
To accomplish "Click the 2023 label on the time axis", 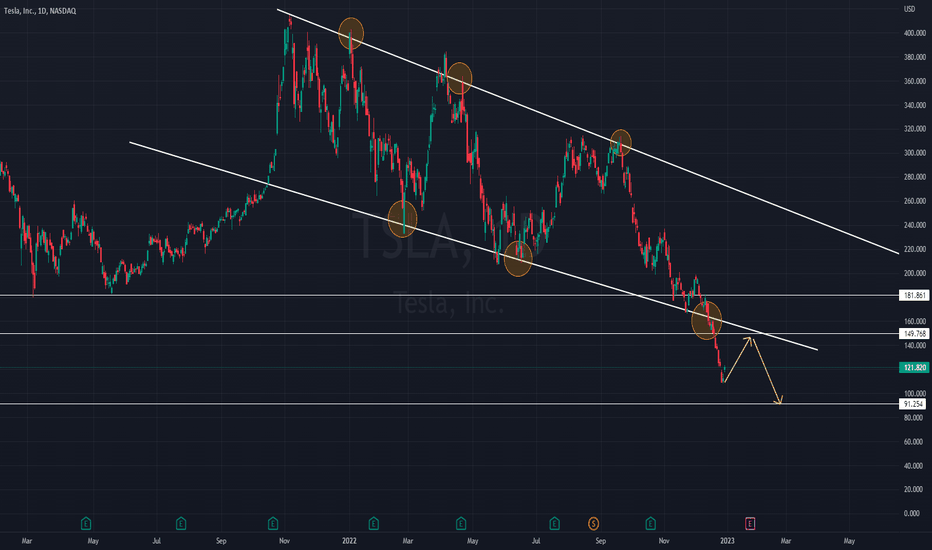I will 727,541.
